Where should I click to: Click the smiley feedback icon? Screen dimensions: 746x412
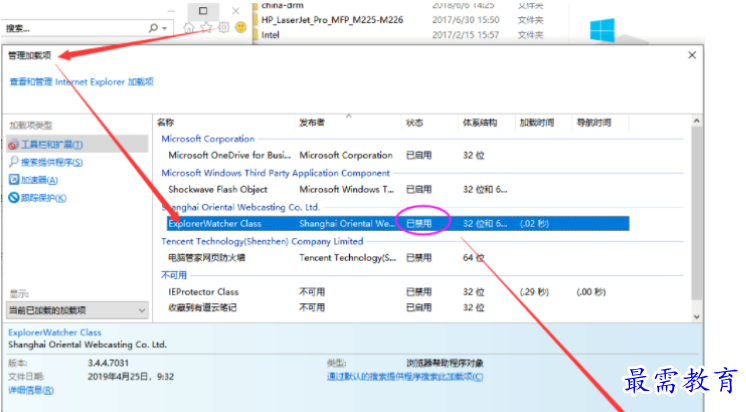[x=241, y=27]
